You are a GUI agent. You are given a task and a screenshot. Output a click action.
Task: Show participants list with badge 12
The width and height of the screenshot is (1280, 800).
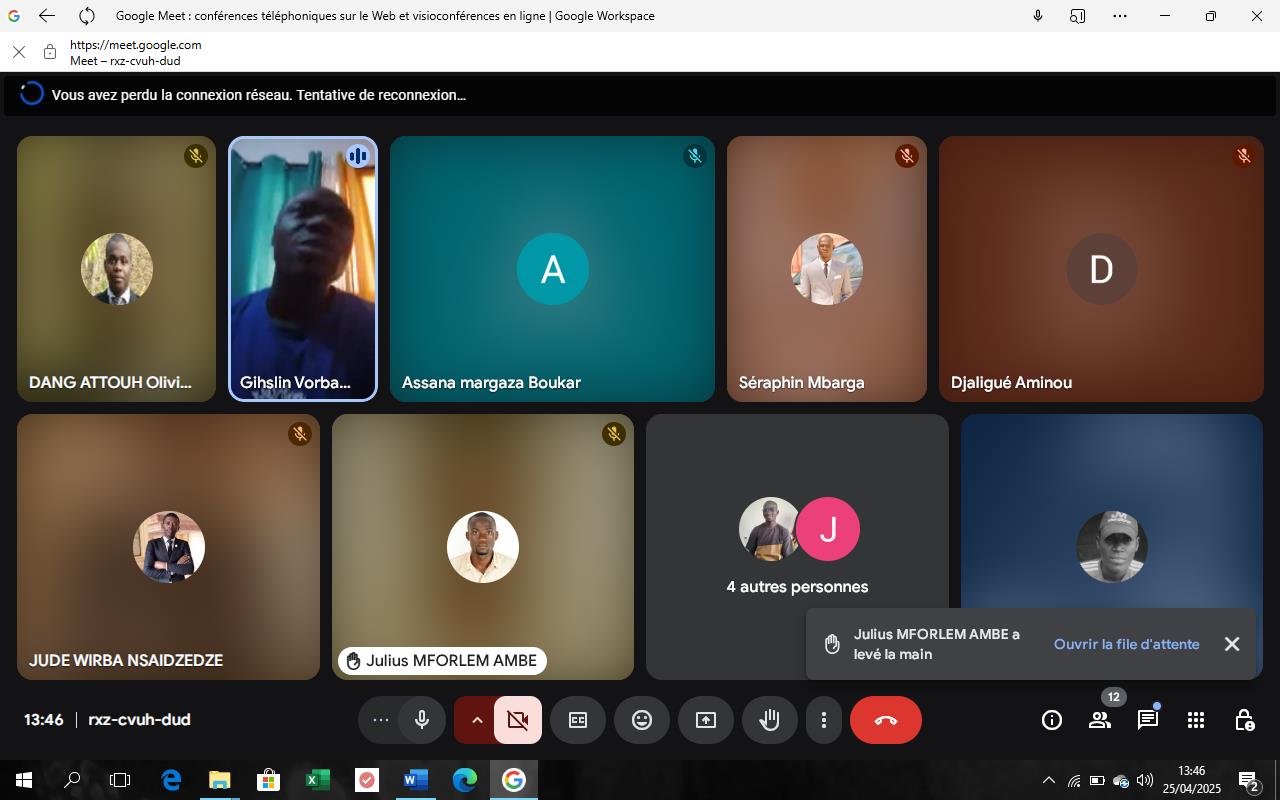click(1100, 720)
